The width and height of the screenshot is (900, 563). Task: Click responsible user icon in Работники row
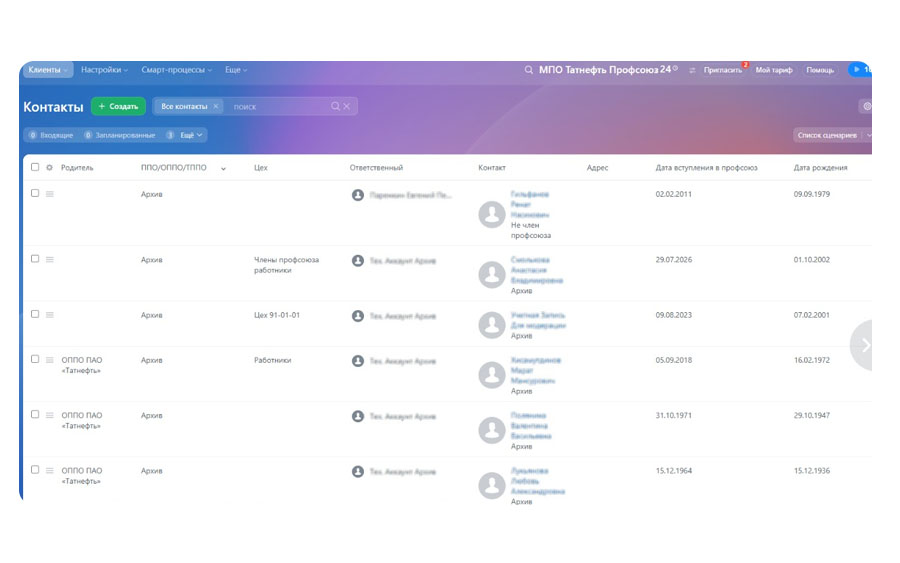coord(358,361)
